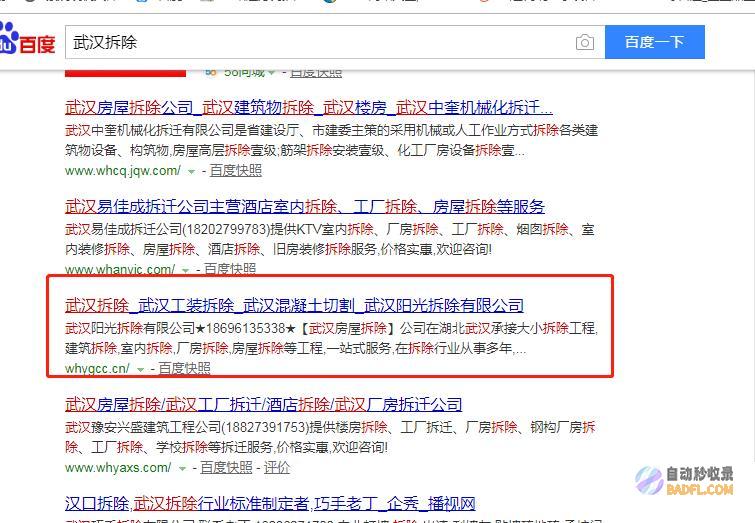Click snippet text 武汉易佳成拆迁公司(18202799783)
Image resolution: width=755 pixels, height=523 pixels.
click(x=167, y=229)
